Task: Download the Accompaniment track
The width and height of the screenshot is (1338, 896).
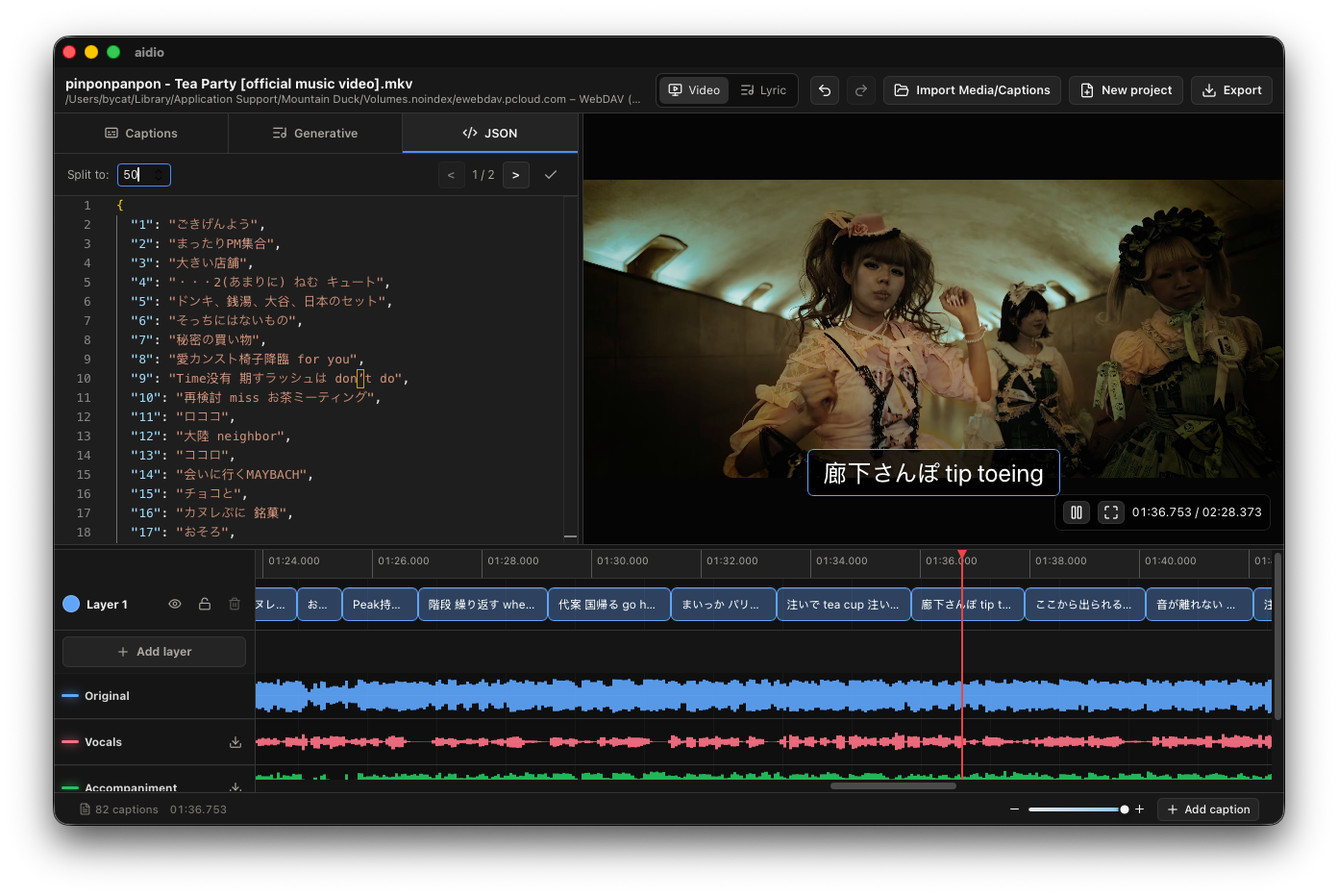Action: (235, 787)
